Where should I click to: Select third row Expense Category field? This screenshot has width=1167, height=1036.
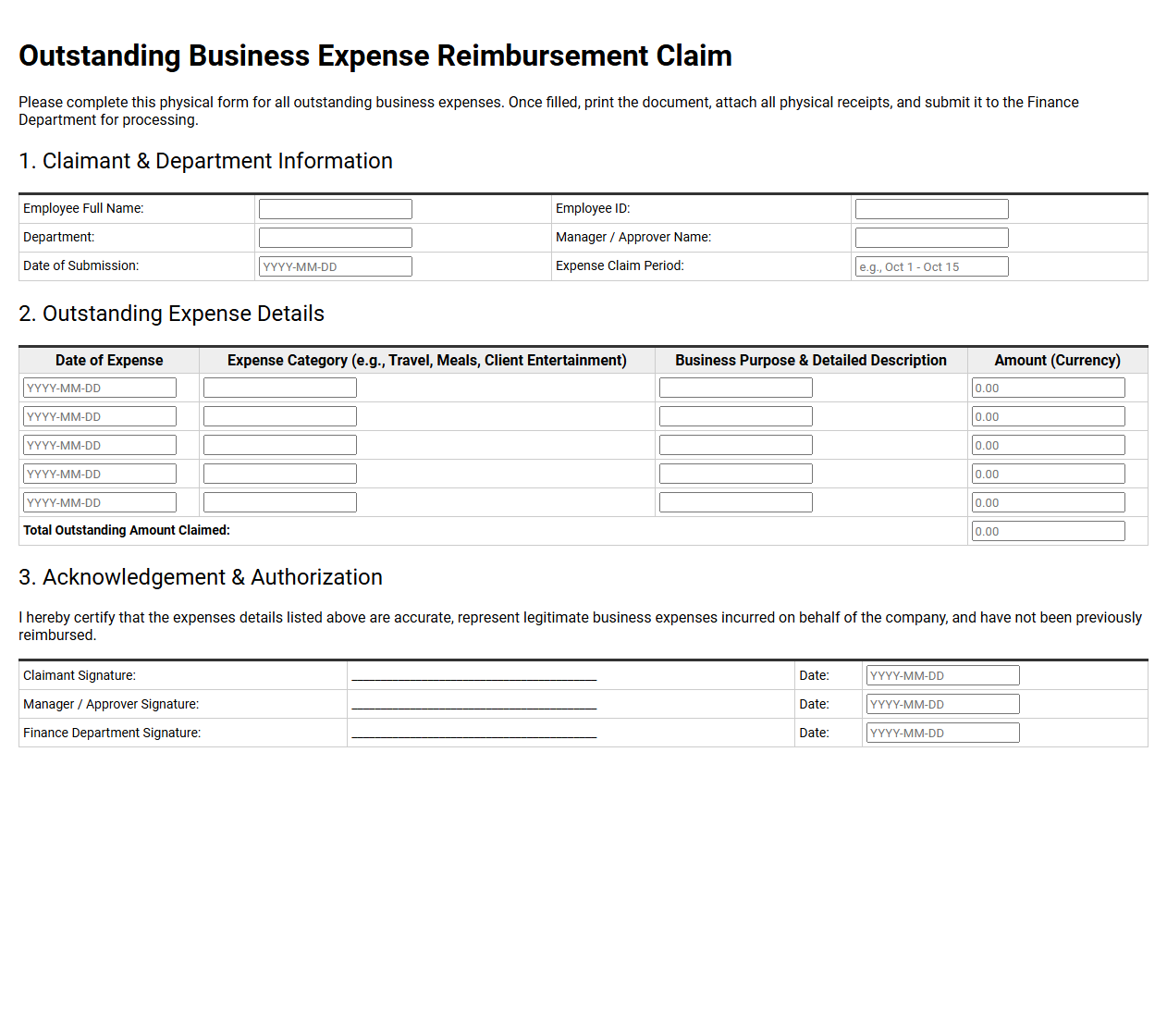tap(280, 445)
